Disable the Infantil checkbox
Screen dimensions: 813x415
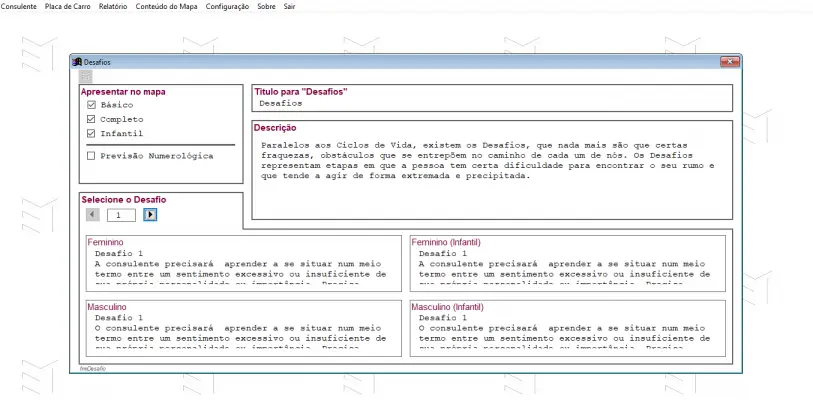[x=92, y=133]
